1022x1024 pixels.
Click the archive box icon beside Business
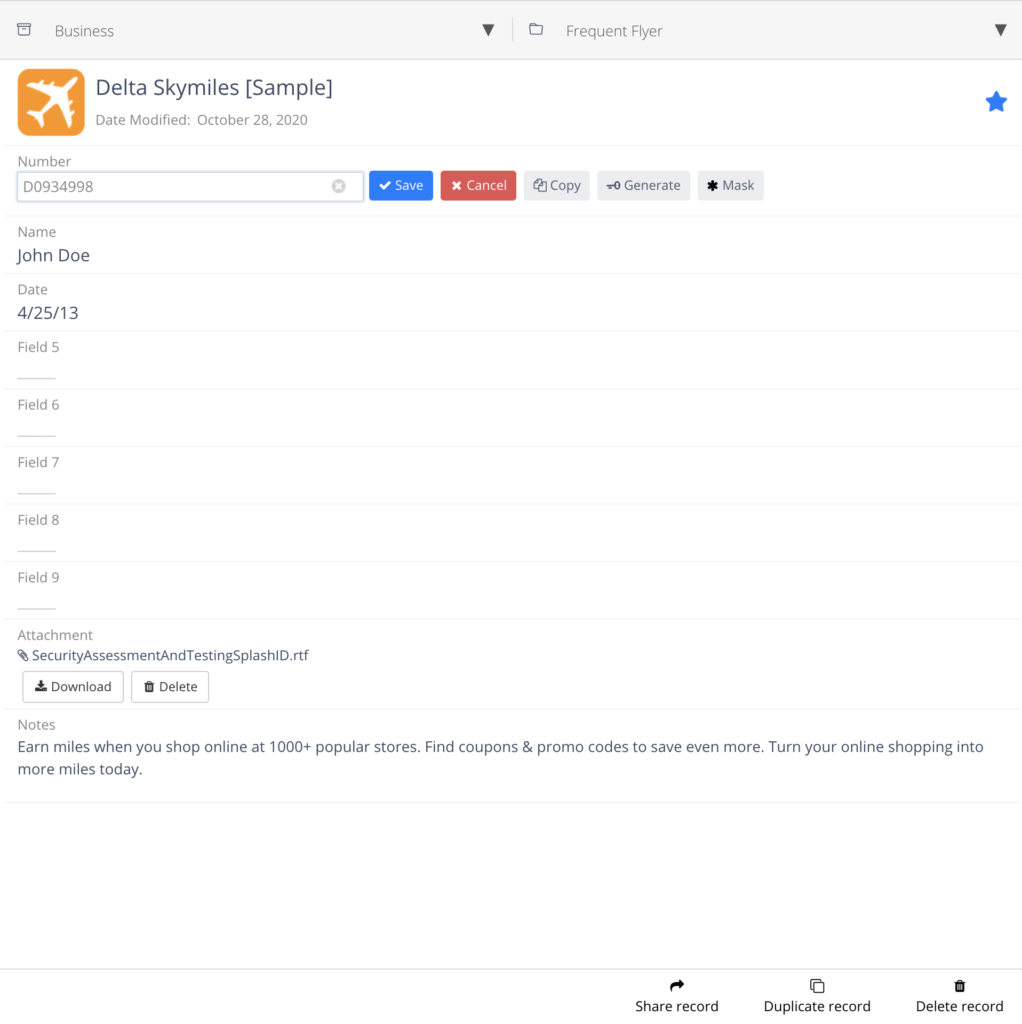click(25, 30)
